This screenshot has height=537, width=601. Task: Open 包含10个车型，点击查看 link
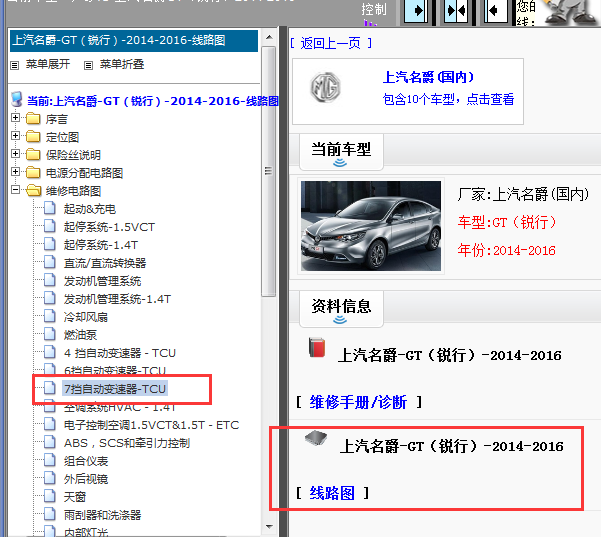(448, 99)
